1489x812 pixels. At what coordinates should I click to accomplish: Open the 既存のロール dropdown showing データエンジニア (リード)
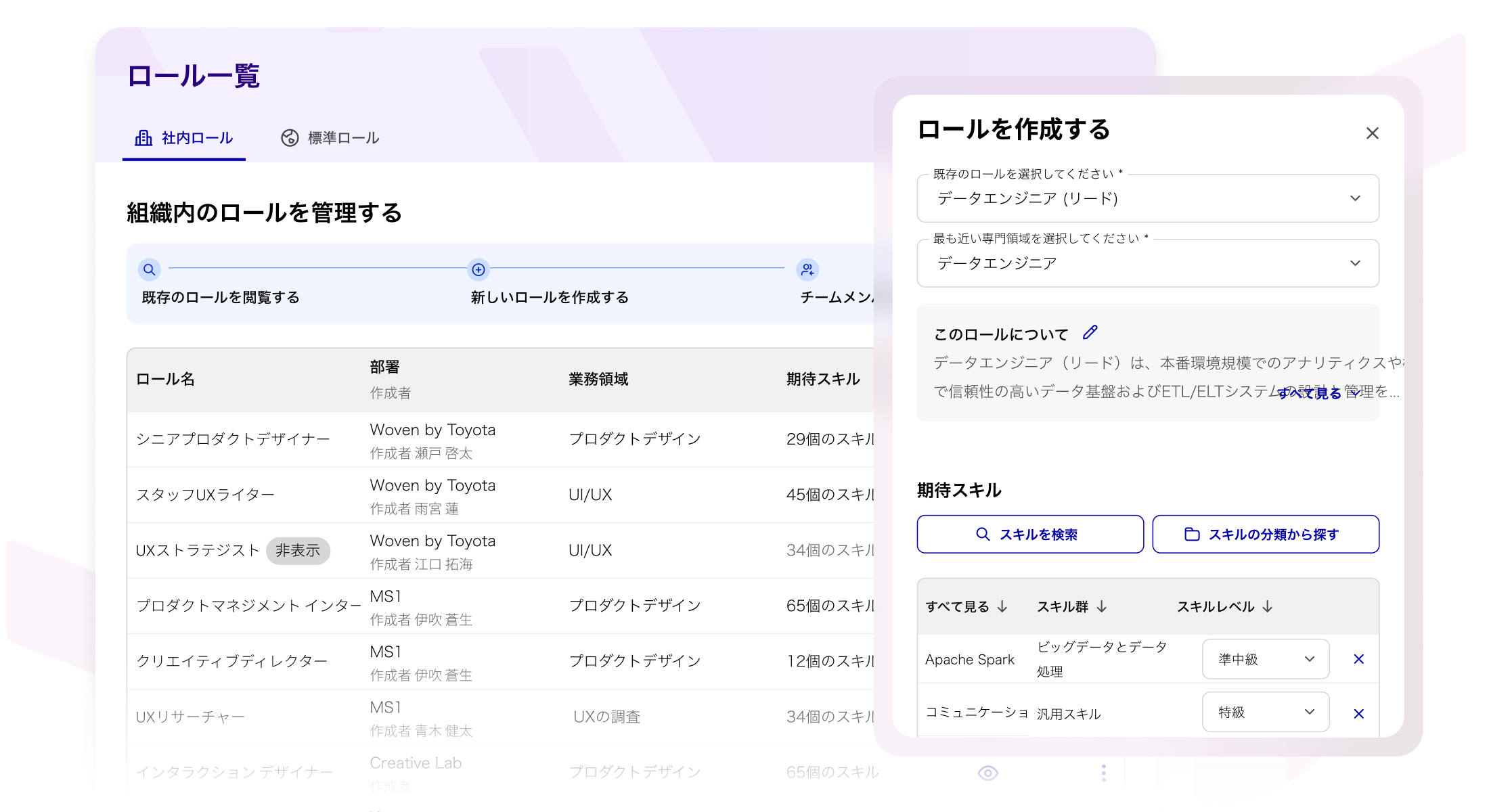(1148, 198)
